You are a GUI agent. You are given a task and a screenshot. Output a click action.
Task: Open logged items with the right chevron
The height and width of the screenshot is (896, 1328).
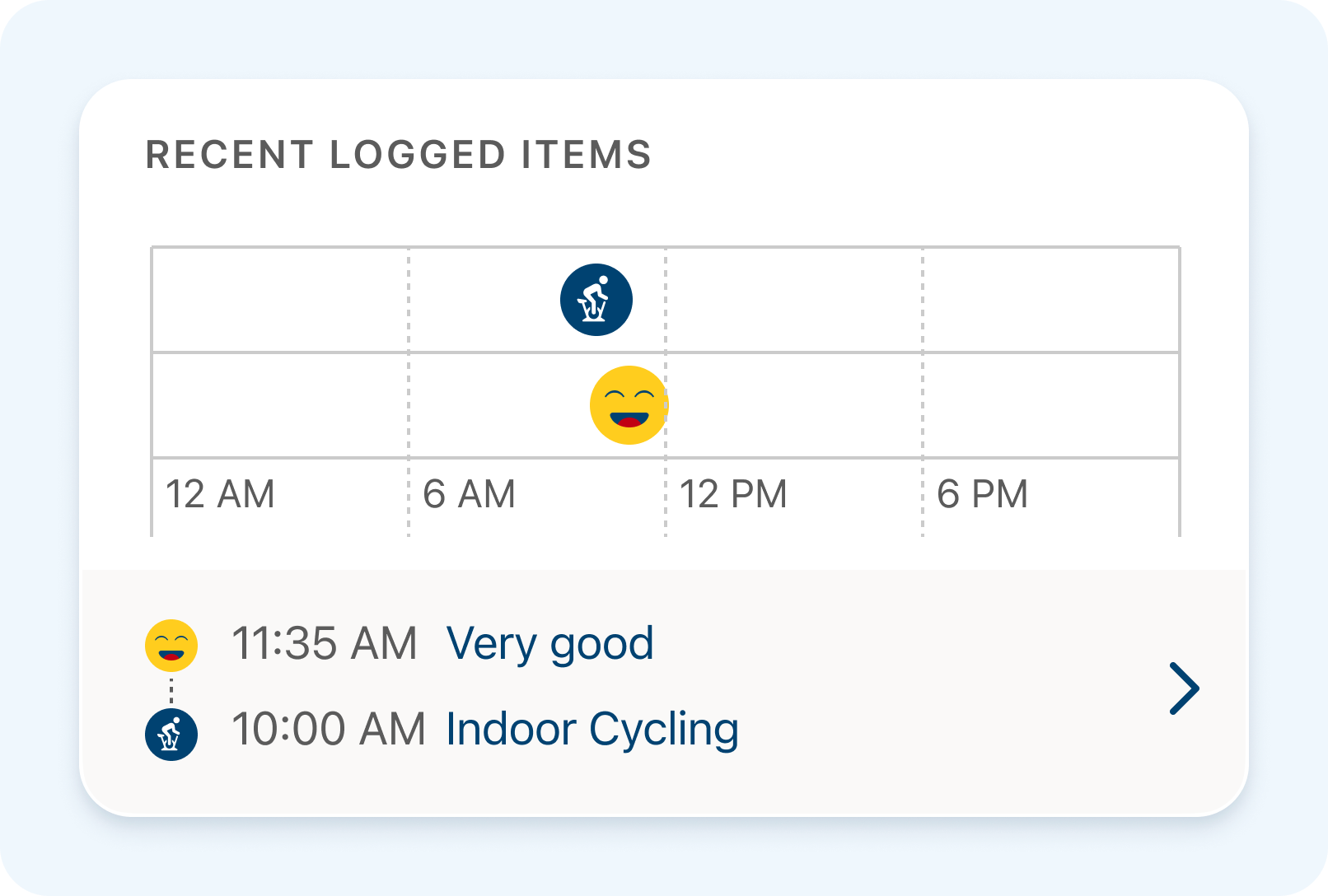1184,688
